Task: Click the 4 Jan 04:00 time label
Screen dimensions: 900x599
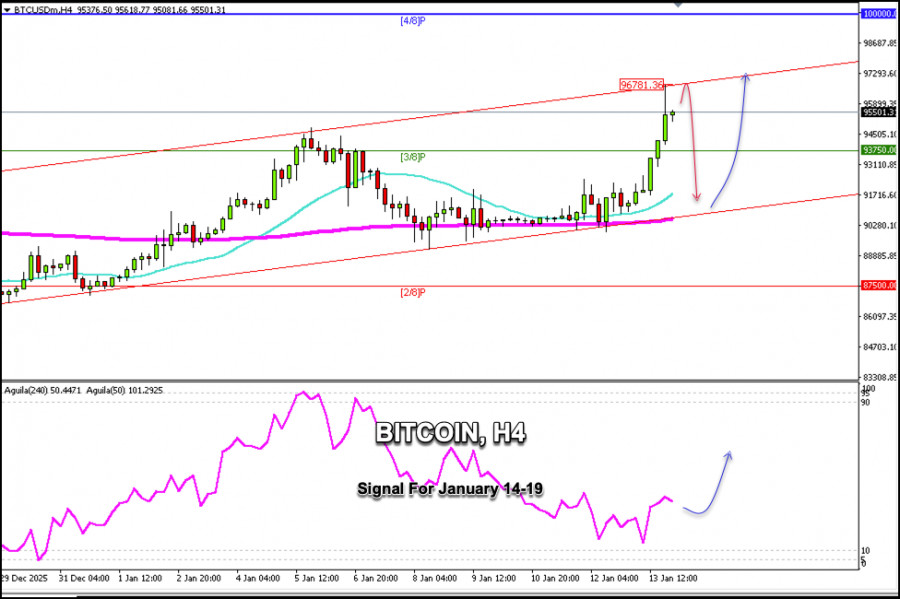Action: click(x=258, y=578)
